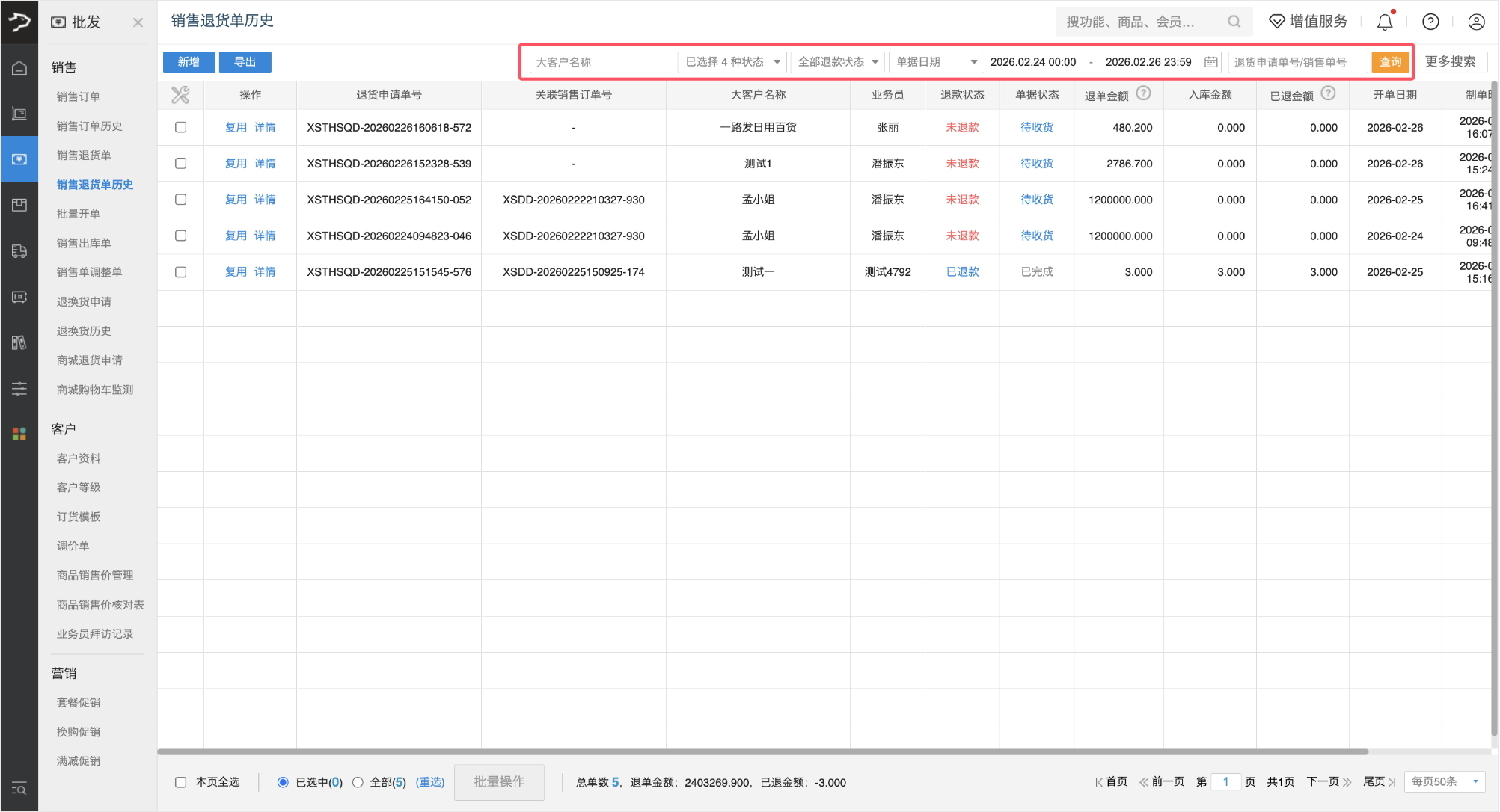This screenshot has width=1500, height=812.
Task: Click help icon beside 退单金额 column
Action: point(1143,93)
